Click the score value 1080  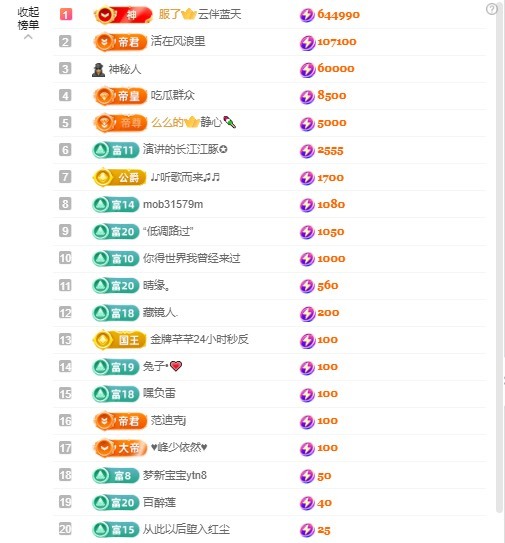[331, 204]
